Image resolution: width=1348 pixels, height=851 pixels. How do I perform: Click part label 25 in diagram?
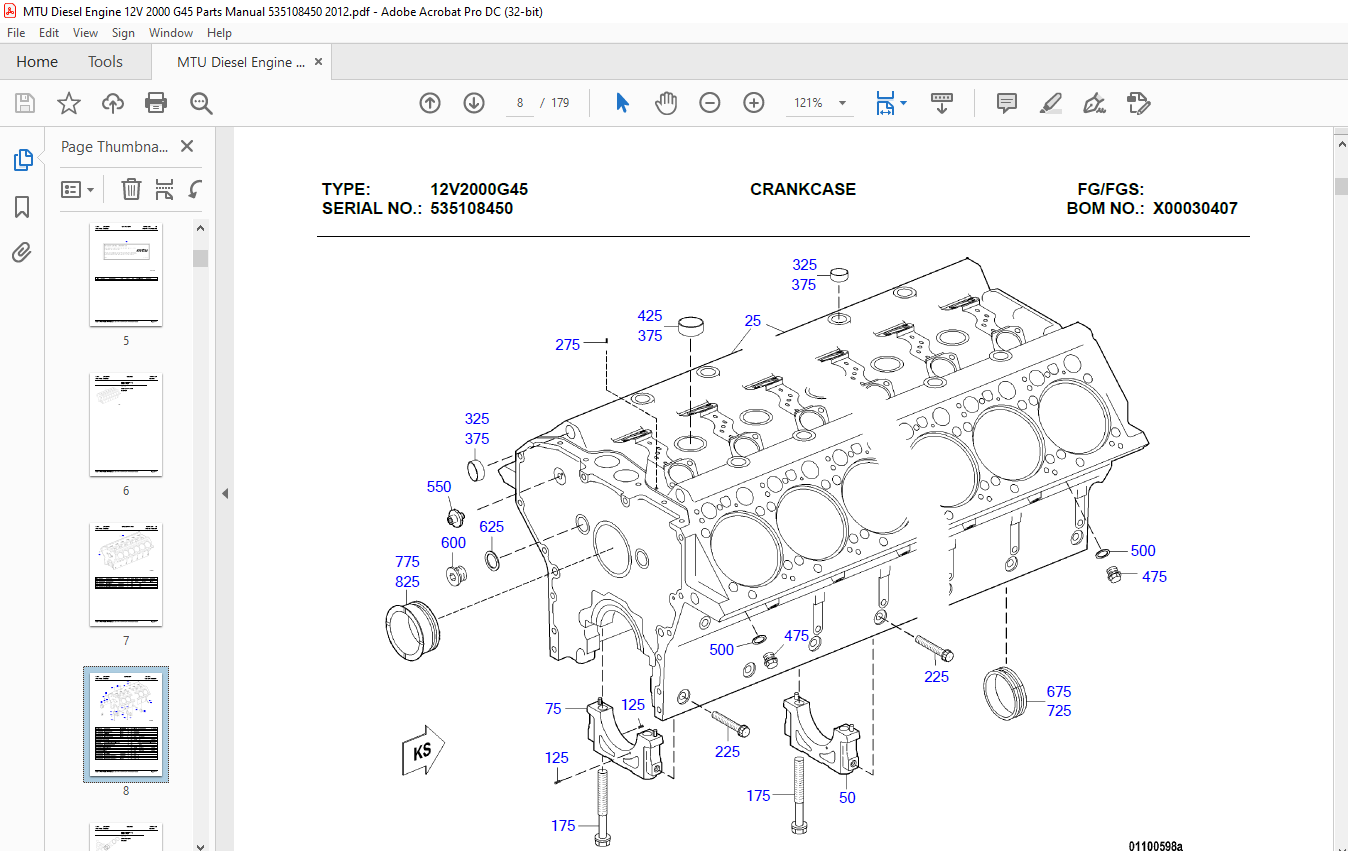(x=753, y=321)
